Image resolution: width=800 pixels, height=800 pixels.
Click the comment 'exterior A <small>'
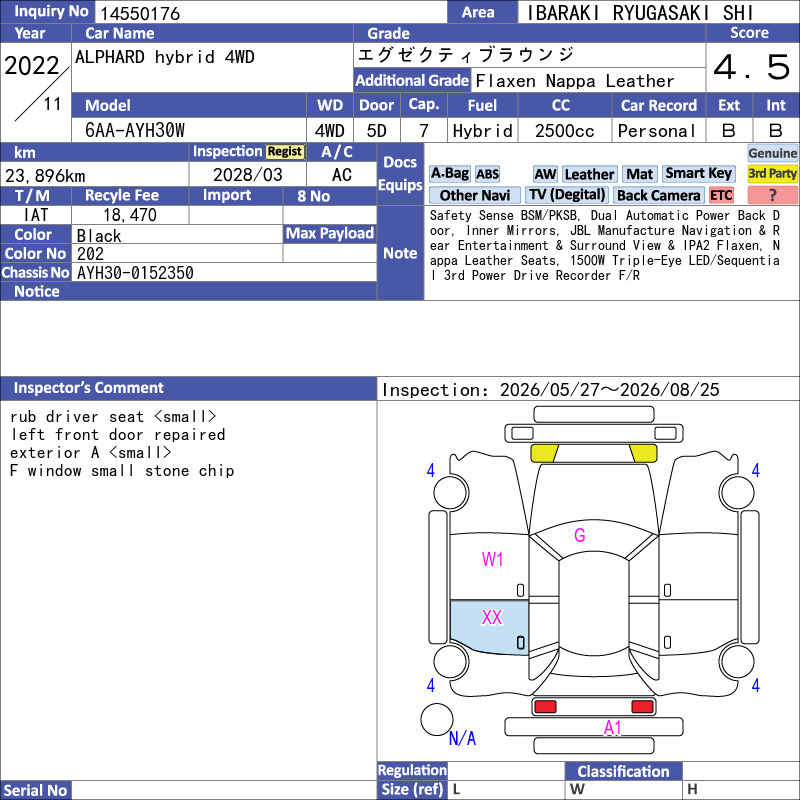tap(91, 453)
